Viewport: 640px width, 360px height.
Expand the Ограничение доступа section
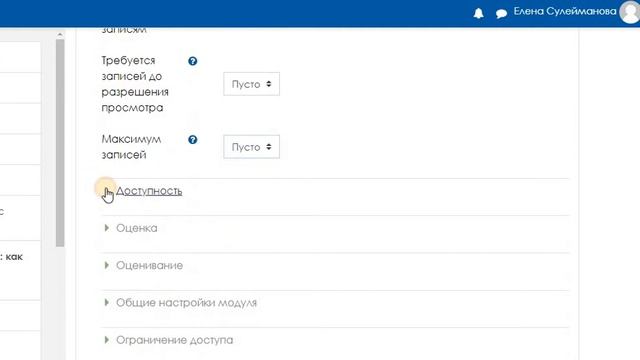point(174,340)
